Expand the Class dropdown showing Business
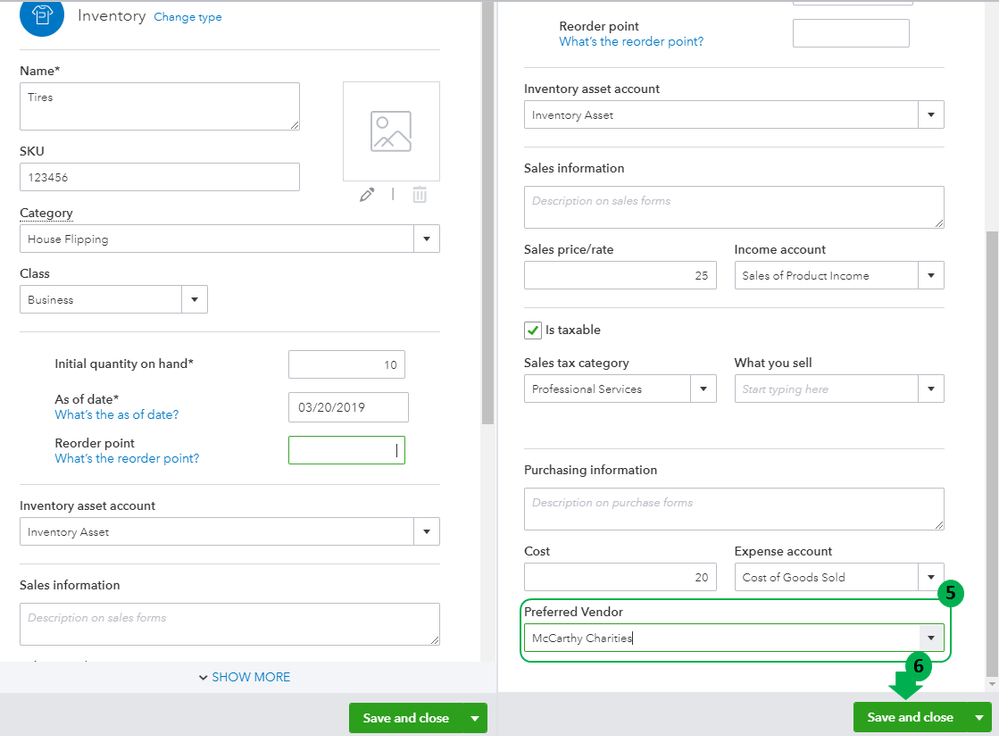Screen dimensions: 999x736 (x=195, y=299)
